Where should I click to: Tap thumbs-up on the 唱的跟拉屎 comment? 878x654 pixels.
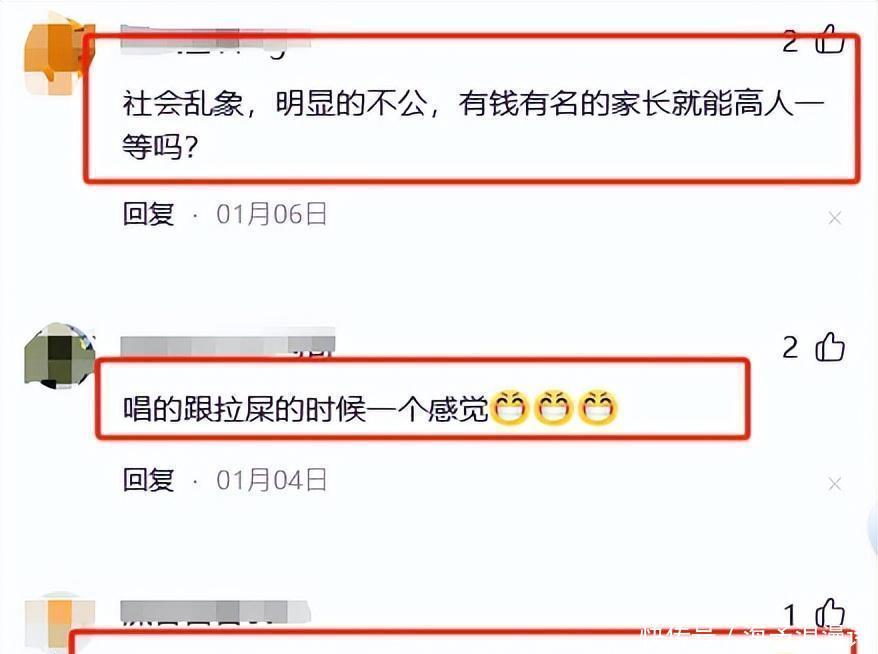click(830, 347)
